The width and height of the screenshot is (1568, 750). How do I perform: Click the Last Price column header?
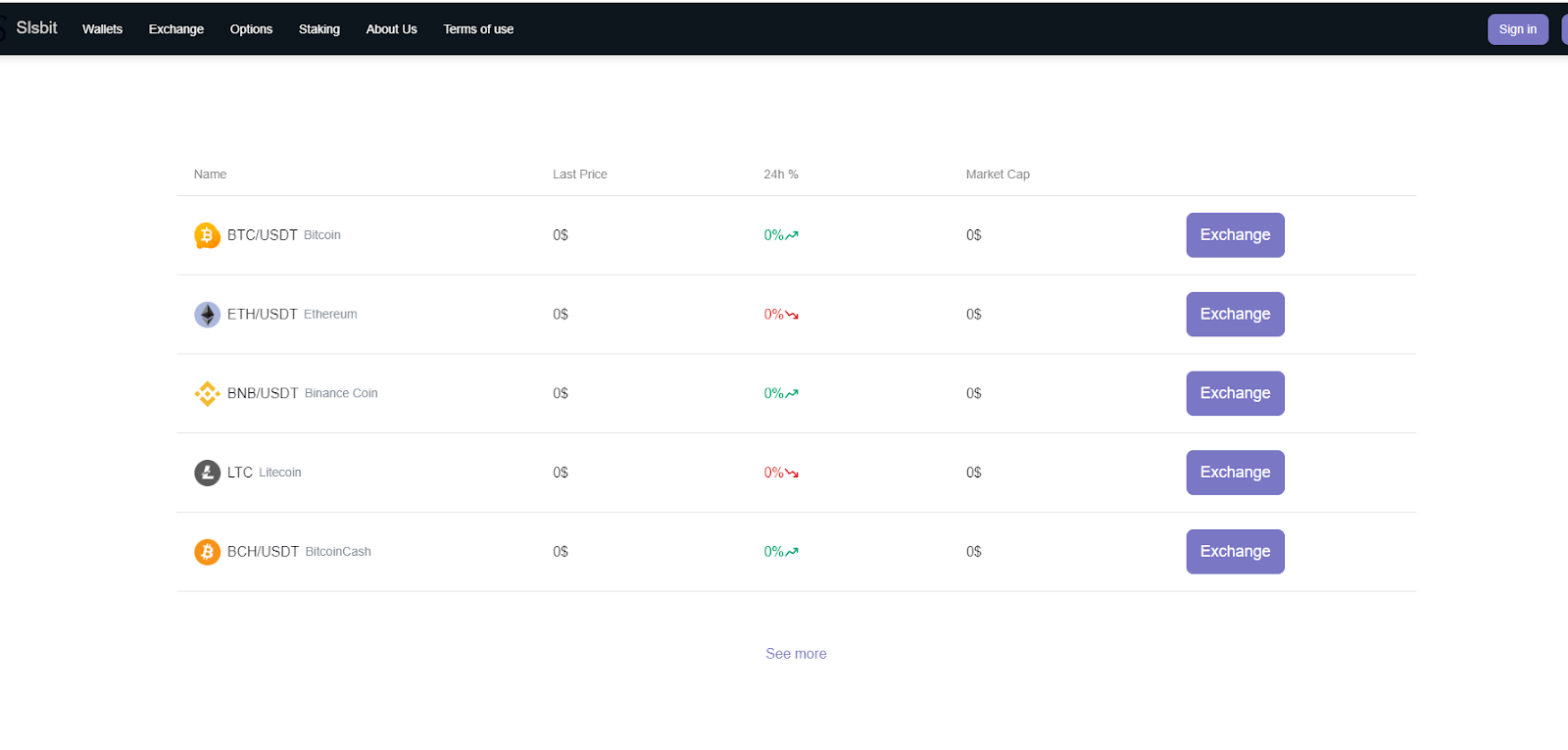(580, 175)
